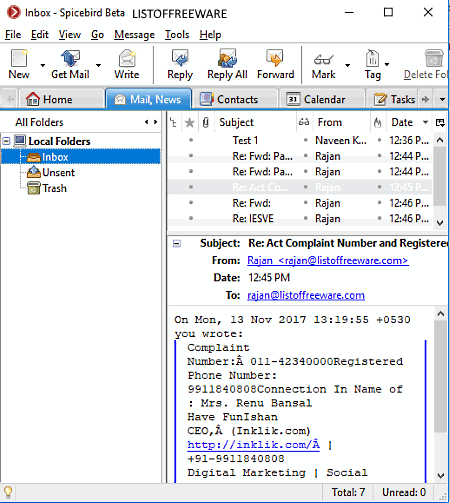Select the Unsent folder
450x503 pixels.
tap(58, 173)
